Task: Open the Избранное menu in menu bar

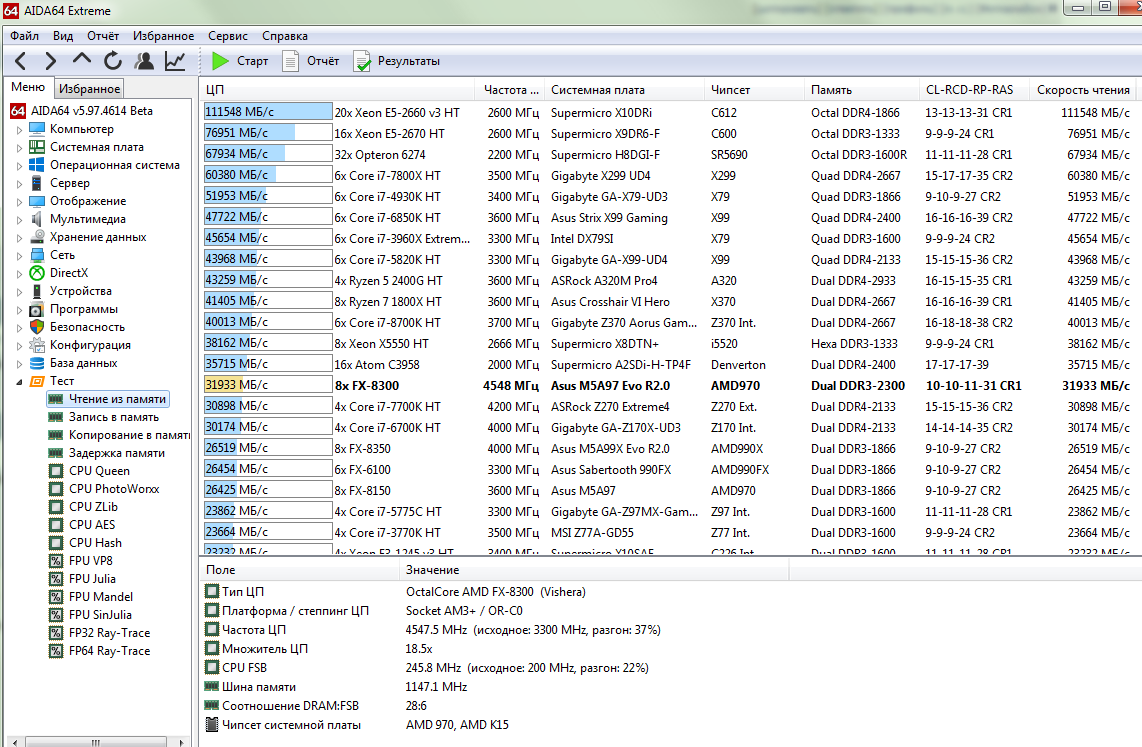Action: coord(163,36)
